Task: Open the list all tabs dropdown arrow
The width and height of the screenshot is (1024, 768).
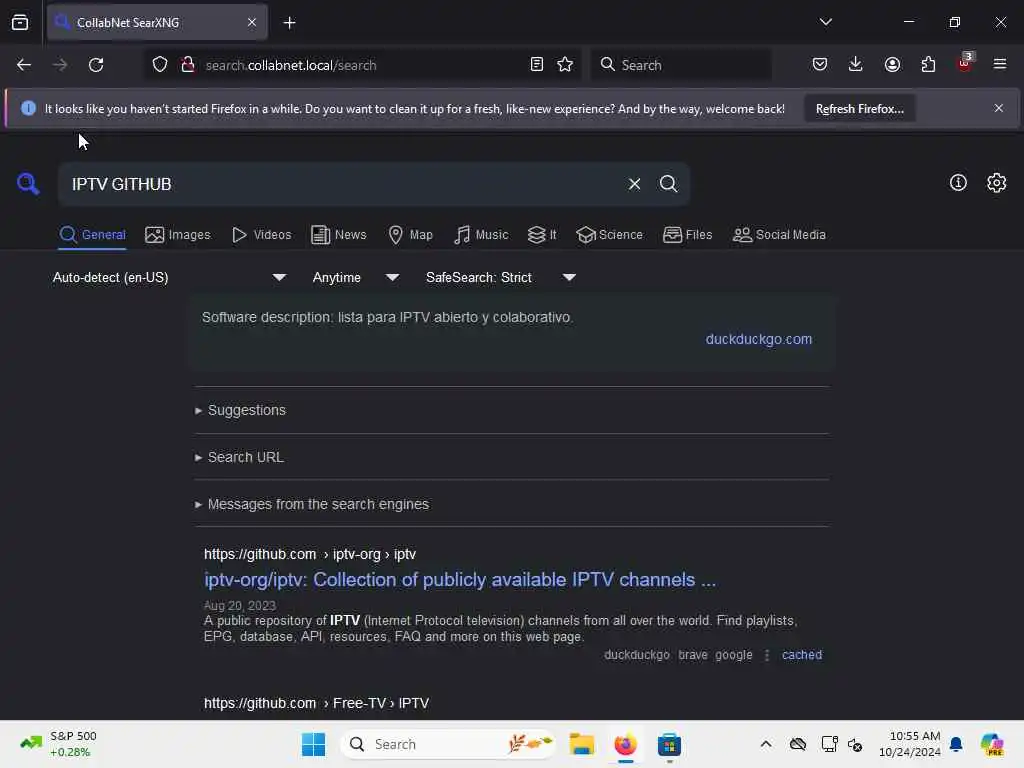Action: [x=825, y=22]
